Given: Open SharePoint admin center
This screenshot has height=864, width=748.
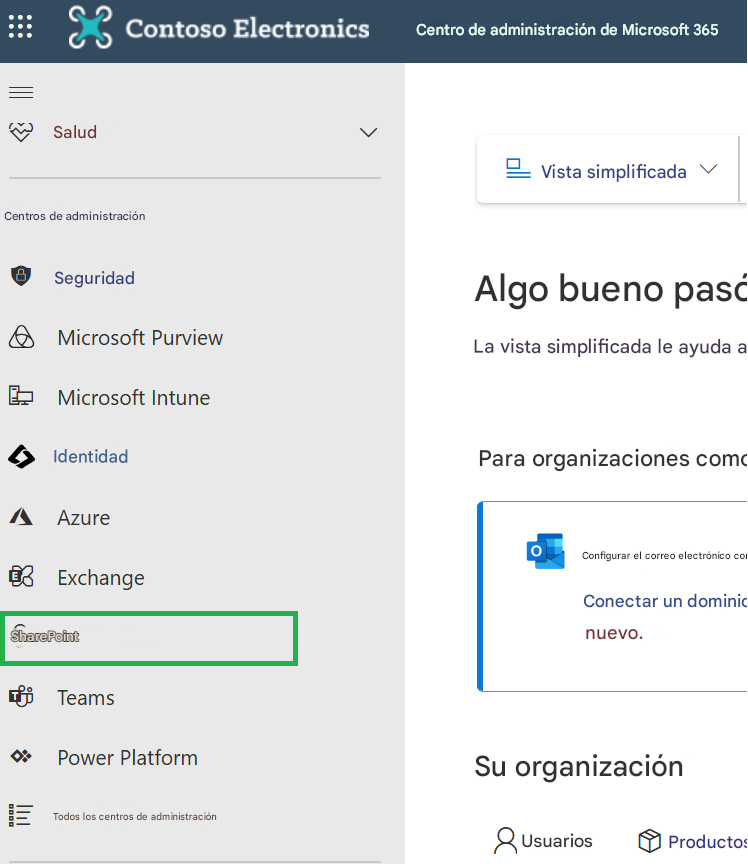Looking at the screenshot, I should pyautogui.click(x=149, y=638).
